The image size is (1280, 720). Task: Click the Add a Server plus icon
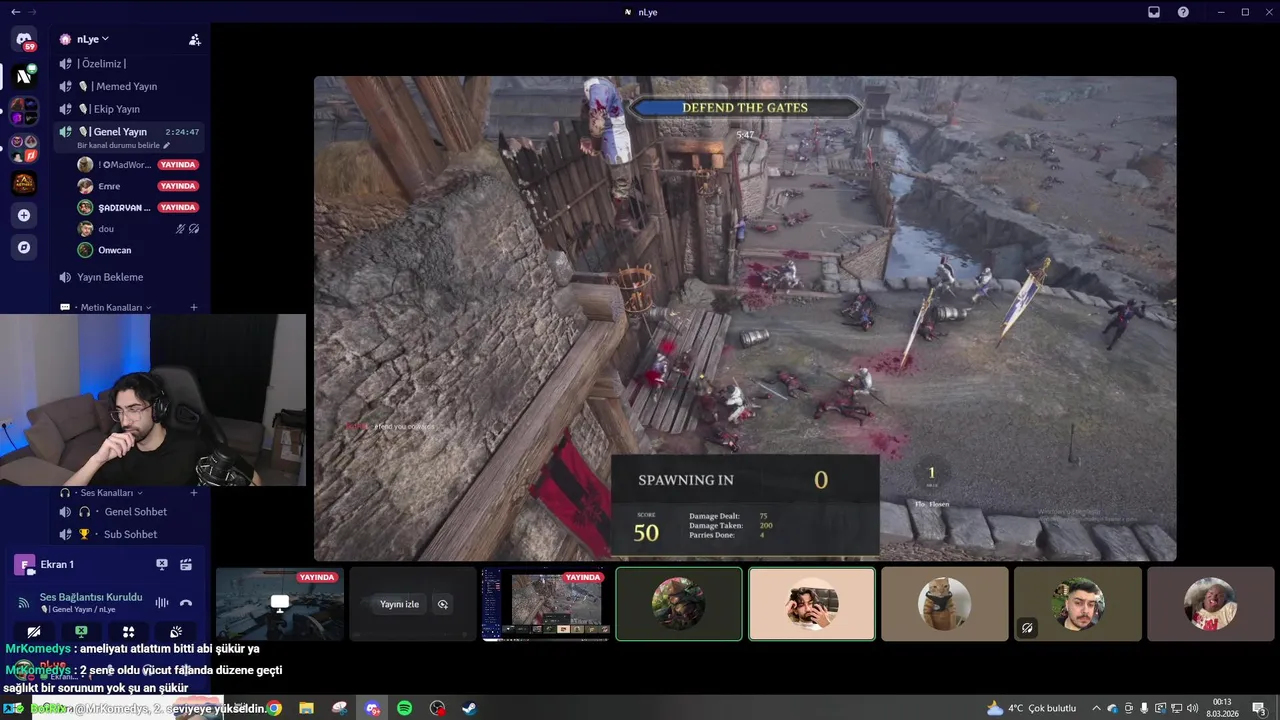point(24,215)
